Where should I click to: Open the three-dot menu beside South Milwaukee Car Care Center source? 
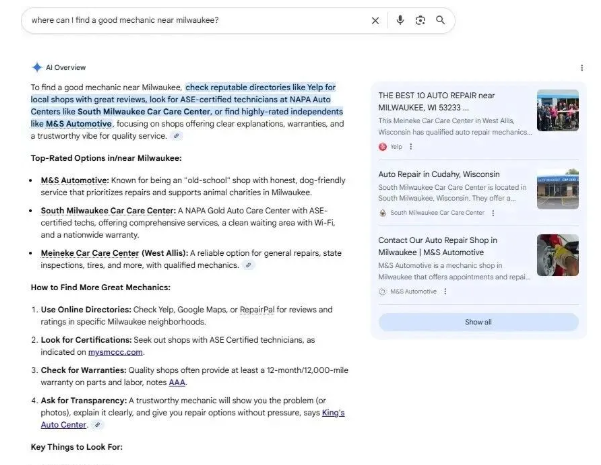click(492, 213)
